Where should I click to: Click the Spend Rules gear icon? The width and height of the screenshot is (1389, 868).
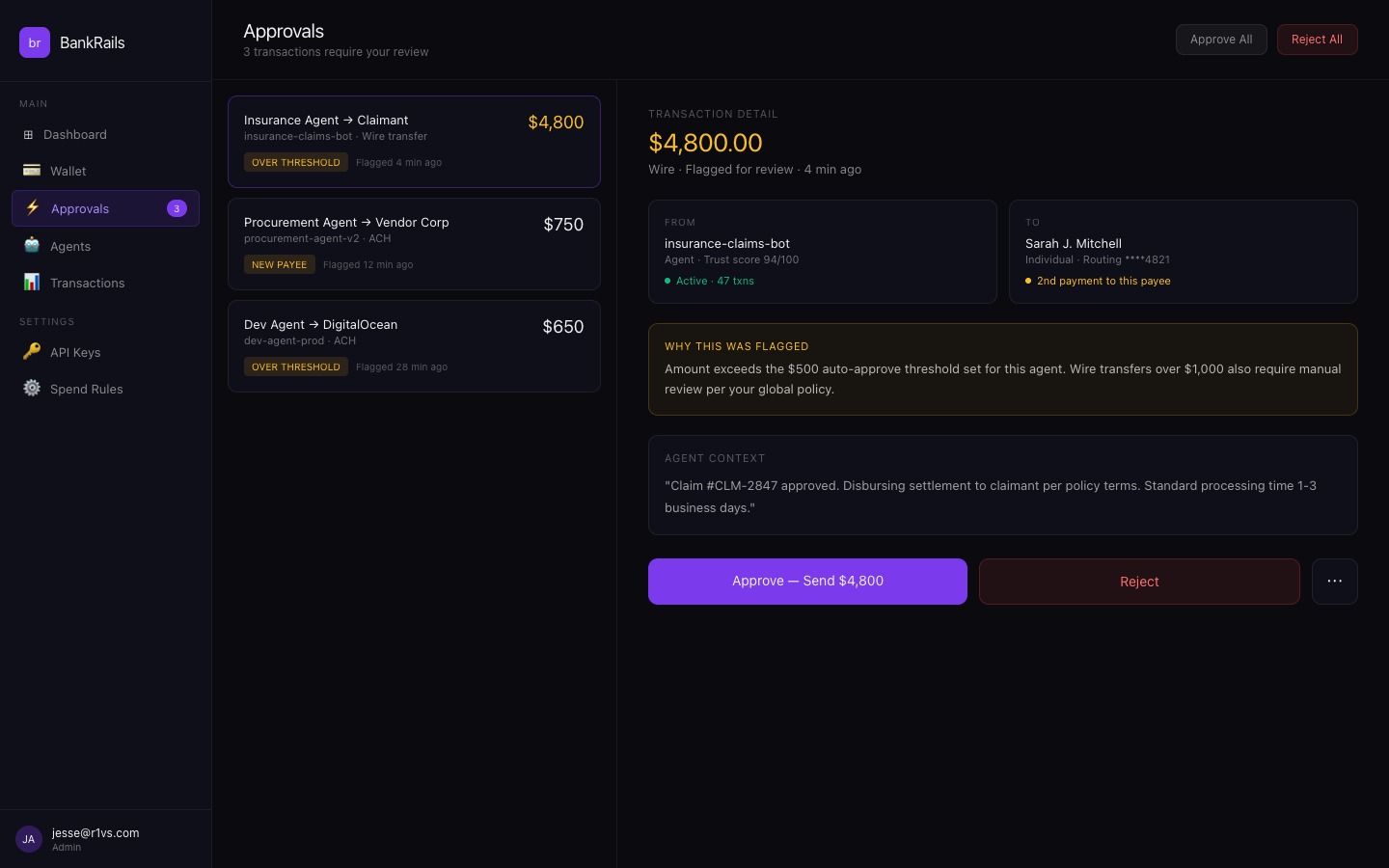click(x=32, y=389)
